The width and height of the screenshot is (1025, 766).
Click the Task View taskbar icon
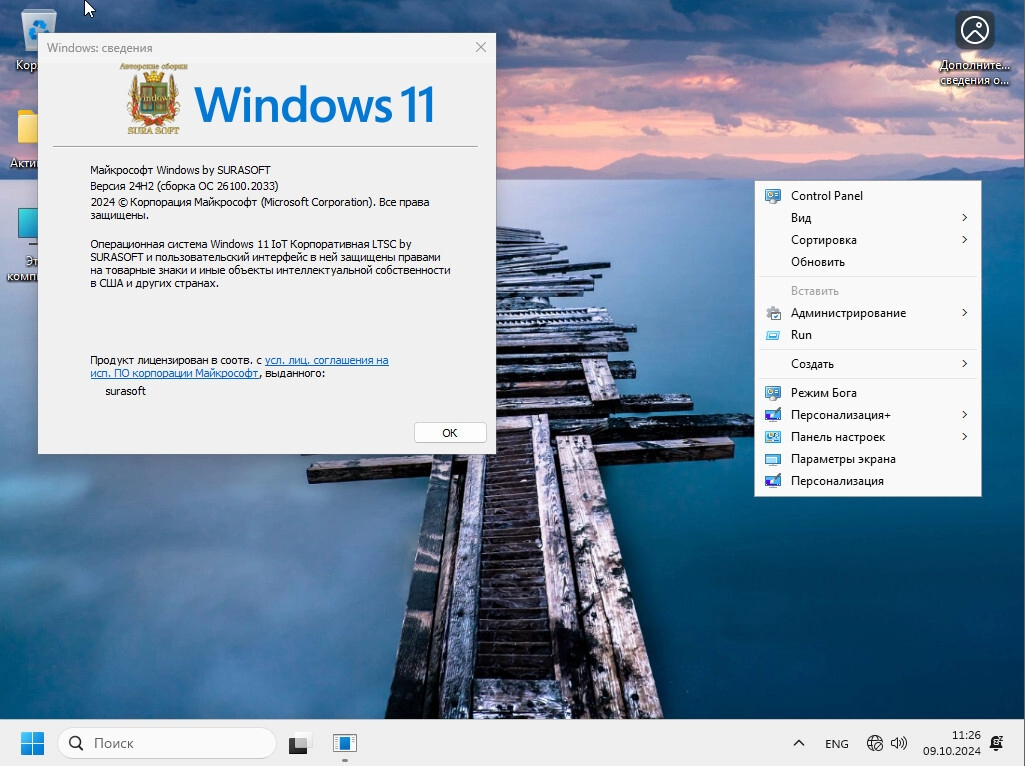click(x=299, y=743)
